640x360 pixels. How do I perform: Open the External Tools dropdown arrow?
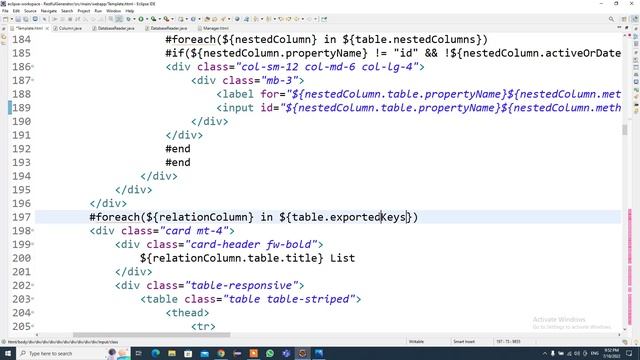coord(172,19)
